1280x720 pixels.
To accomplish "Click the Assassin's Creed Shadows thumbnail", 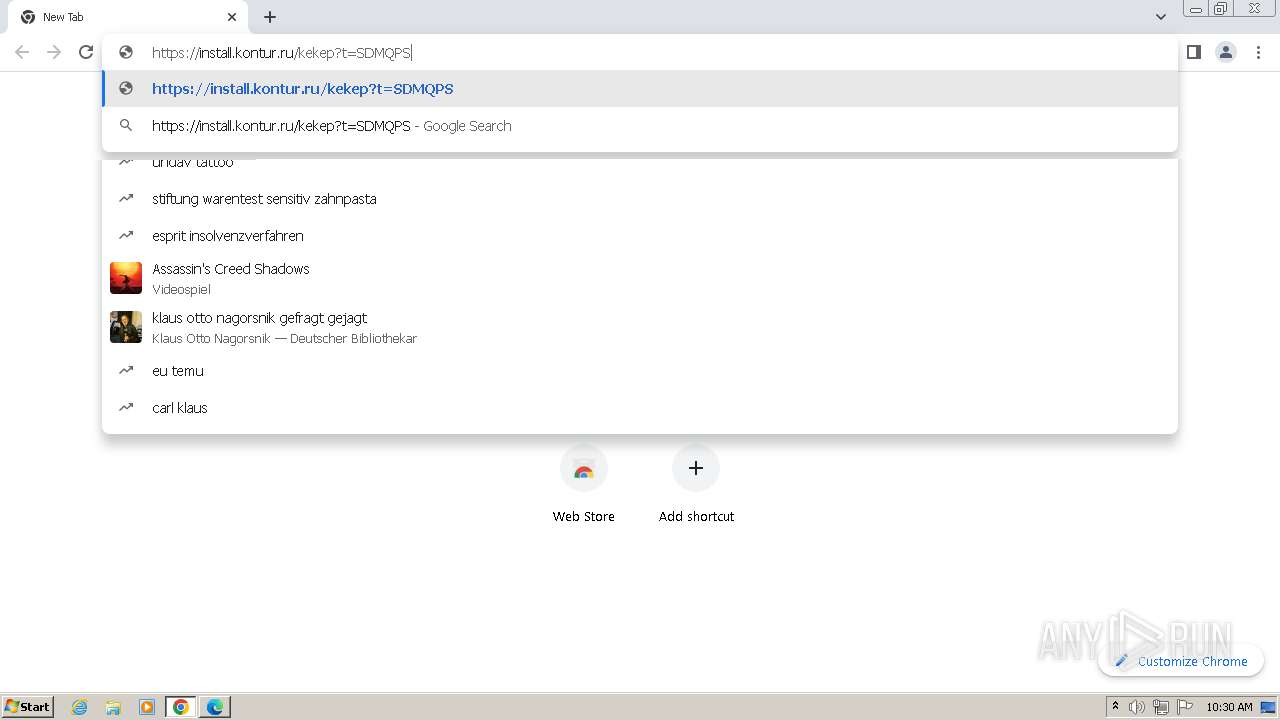I will point(126,278).
